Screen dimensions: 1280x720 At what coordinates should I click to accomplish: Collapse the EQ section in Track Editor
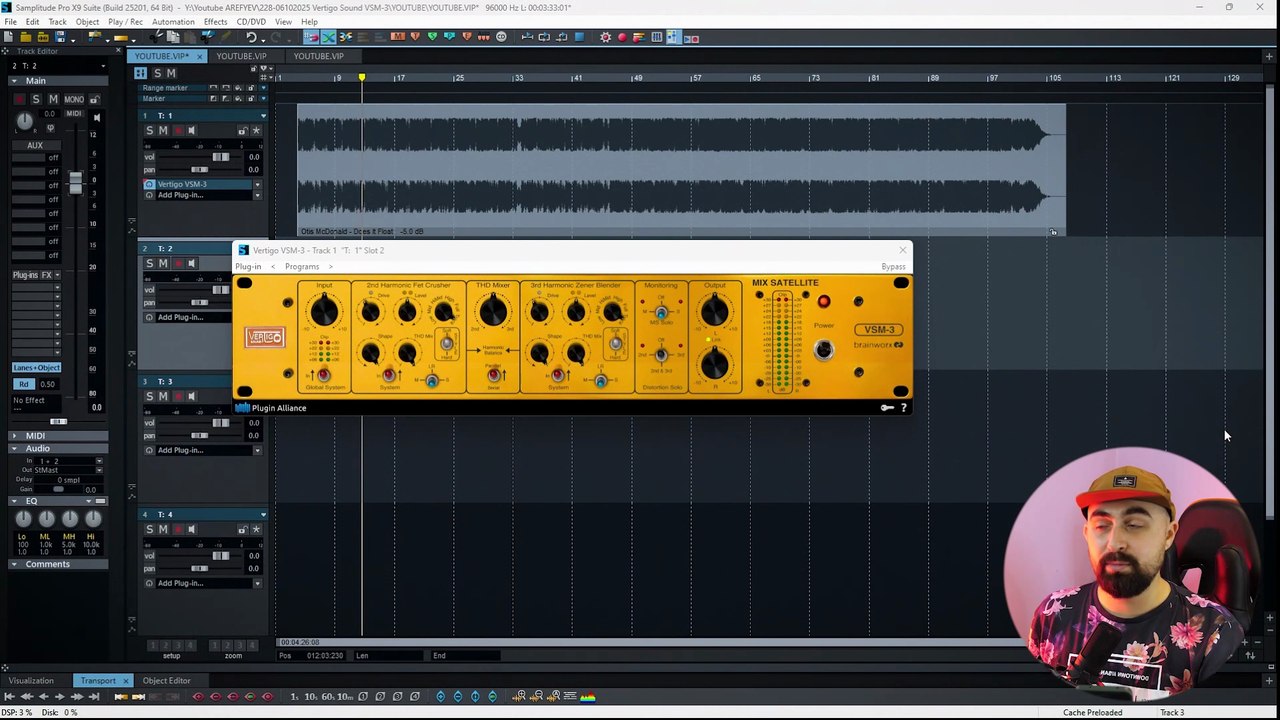click(x=14, y=501)
